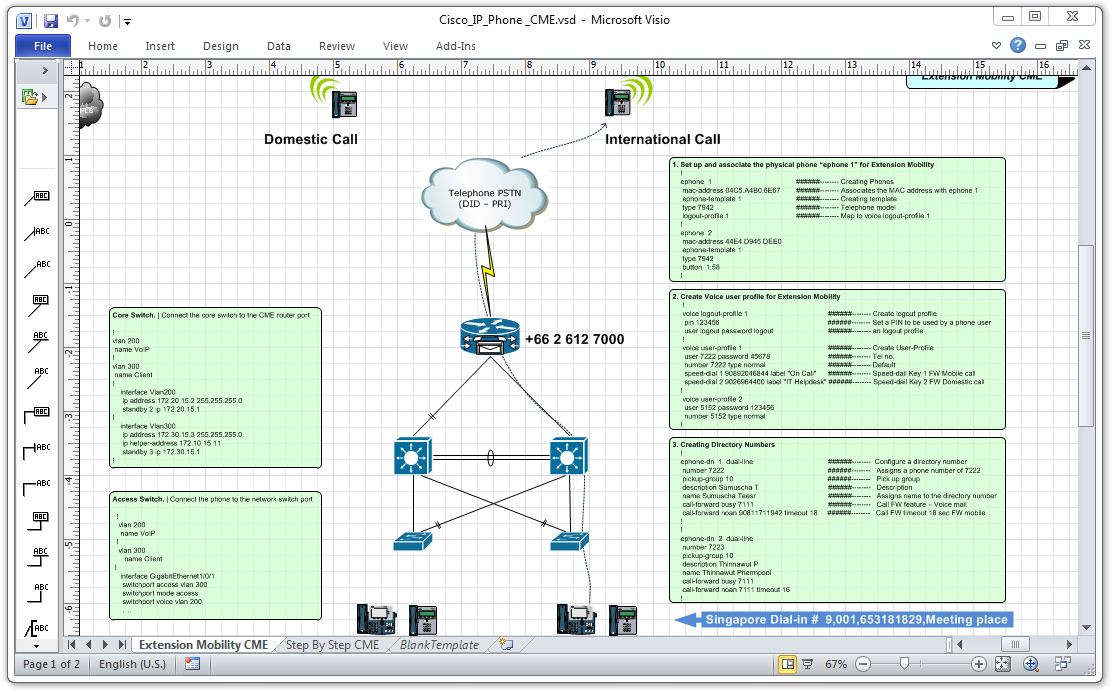Viewport: 1115px width, 693px height.
Task: Click the English (U.S.) language button
Action: pyautogui.click(x=132, y=664)
